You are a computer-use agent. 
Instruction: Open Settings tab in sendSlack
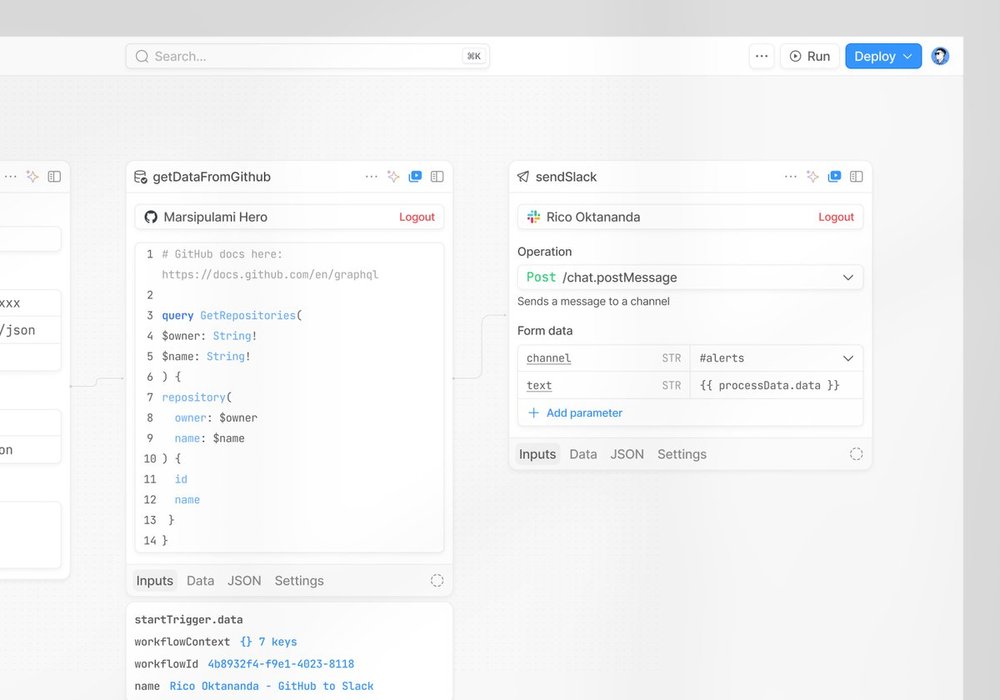682,454
